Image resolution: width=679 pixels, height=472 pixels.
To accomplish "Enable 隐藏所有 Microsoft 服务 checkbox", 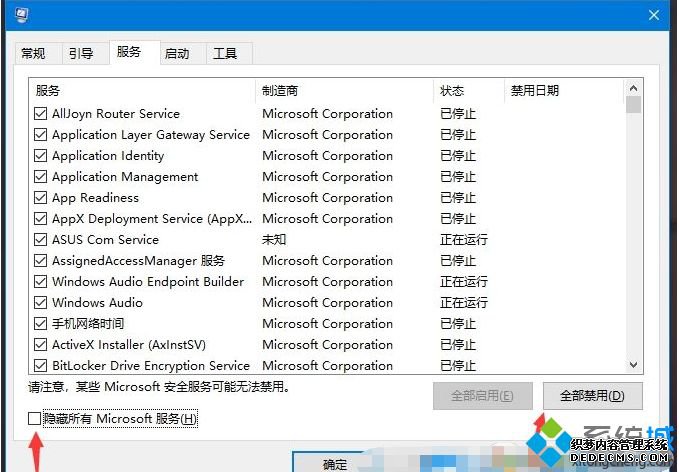I will point(34,419).
